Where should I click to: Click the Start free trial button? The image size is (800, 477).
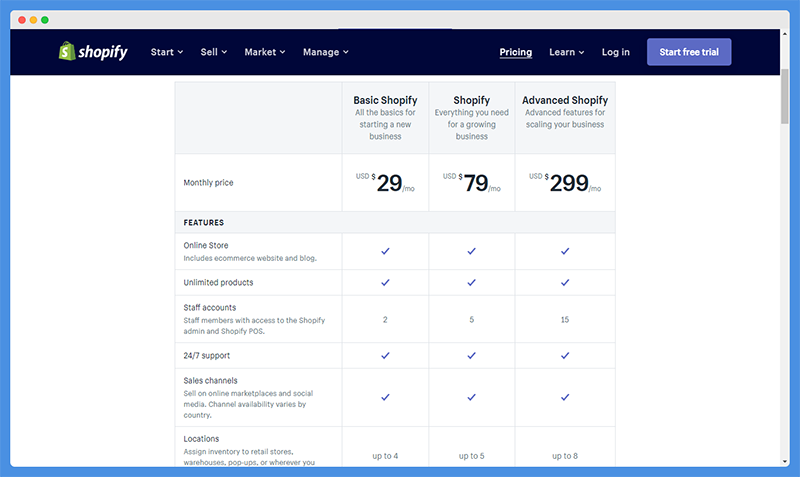click(689, 52)
